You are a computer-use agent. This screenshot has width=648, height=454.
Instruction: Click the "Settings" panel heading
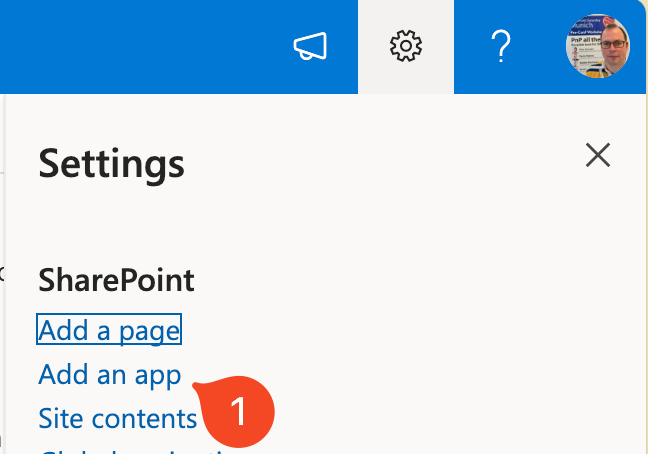click(111, 161)
